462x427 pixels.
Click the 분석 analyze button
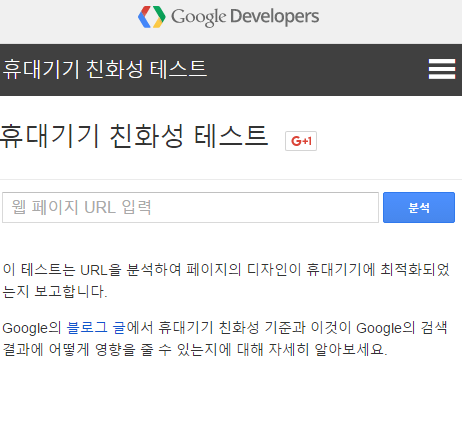[419, 207]
